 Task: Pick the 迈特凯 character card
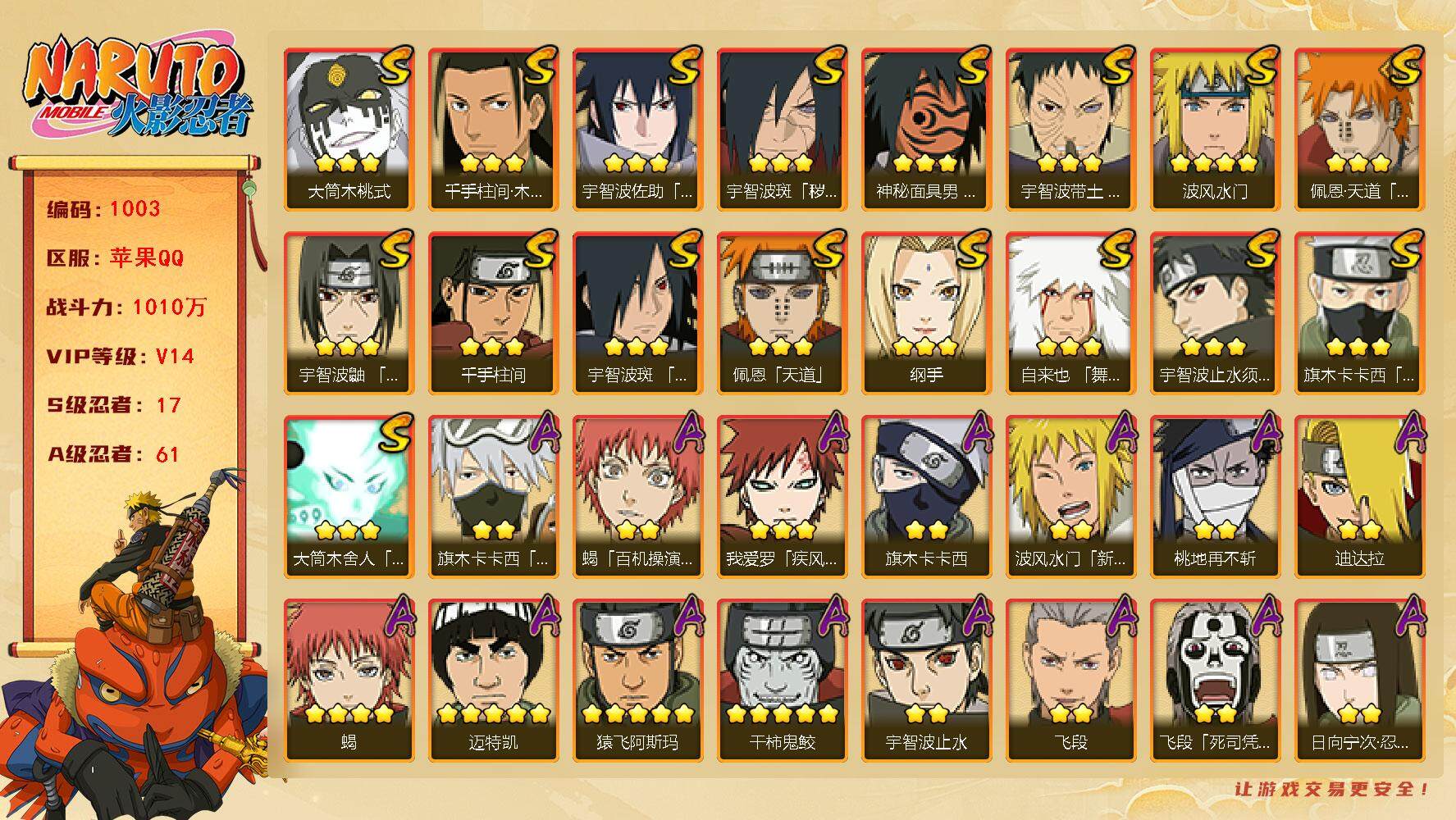(493, 681)
